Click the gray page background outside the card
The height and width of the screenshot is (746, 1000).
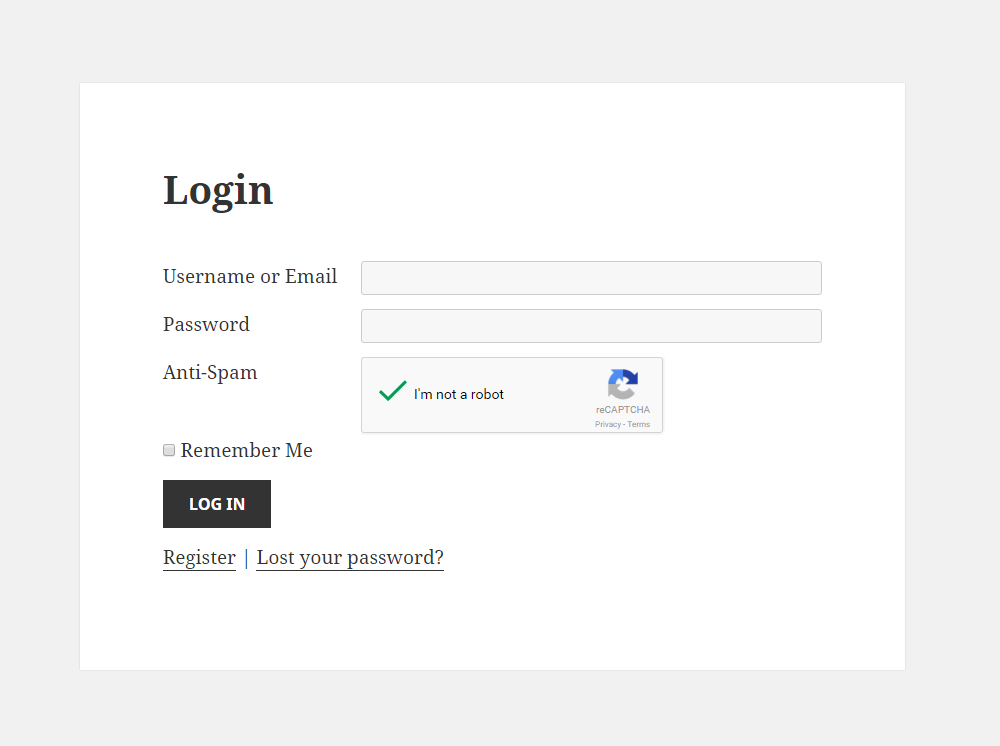(x=950, y=400)
